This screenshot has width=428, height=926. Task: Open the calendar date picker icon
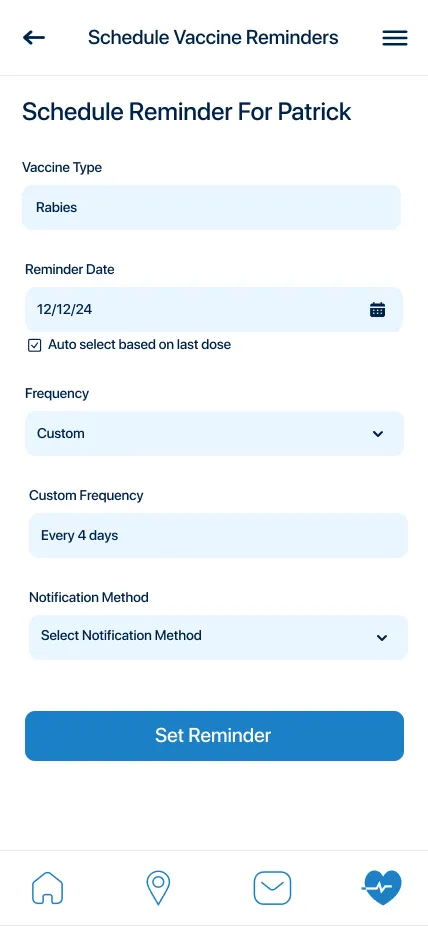tap(377, 309)
